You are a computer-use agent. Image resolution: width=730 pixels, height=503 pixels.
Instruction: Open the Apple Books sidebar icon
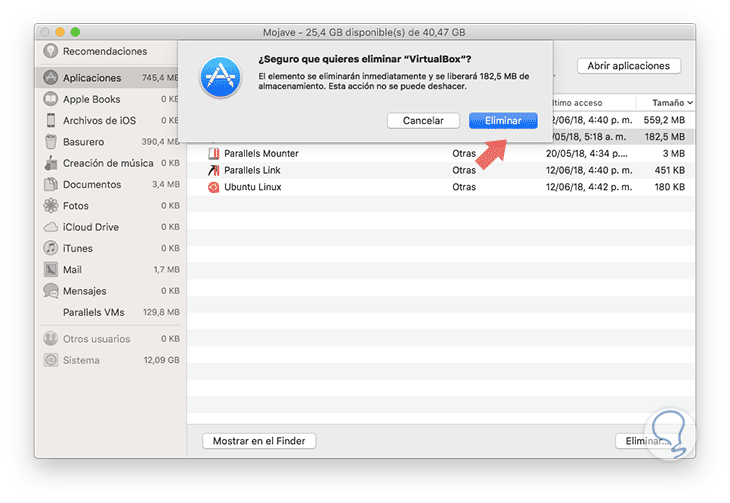point(50,100)
